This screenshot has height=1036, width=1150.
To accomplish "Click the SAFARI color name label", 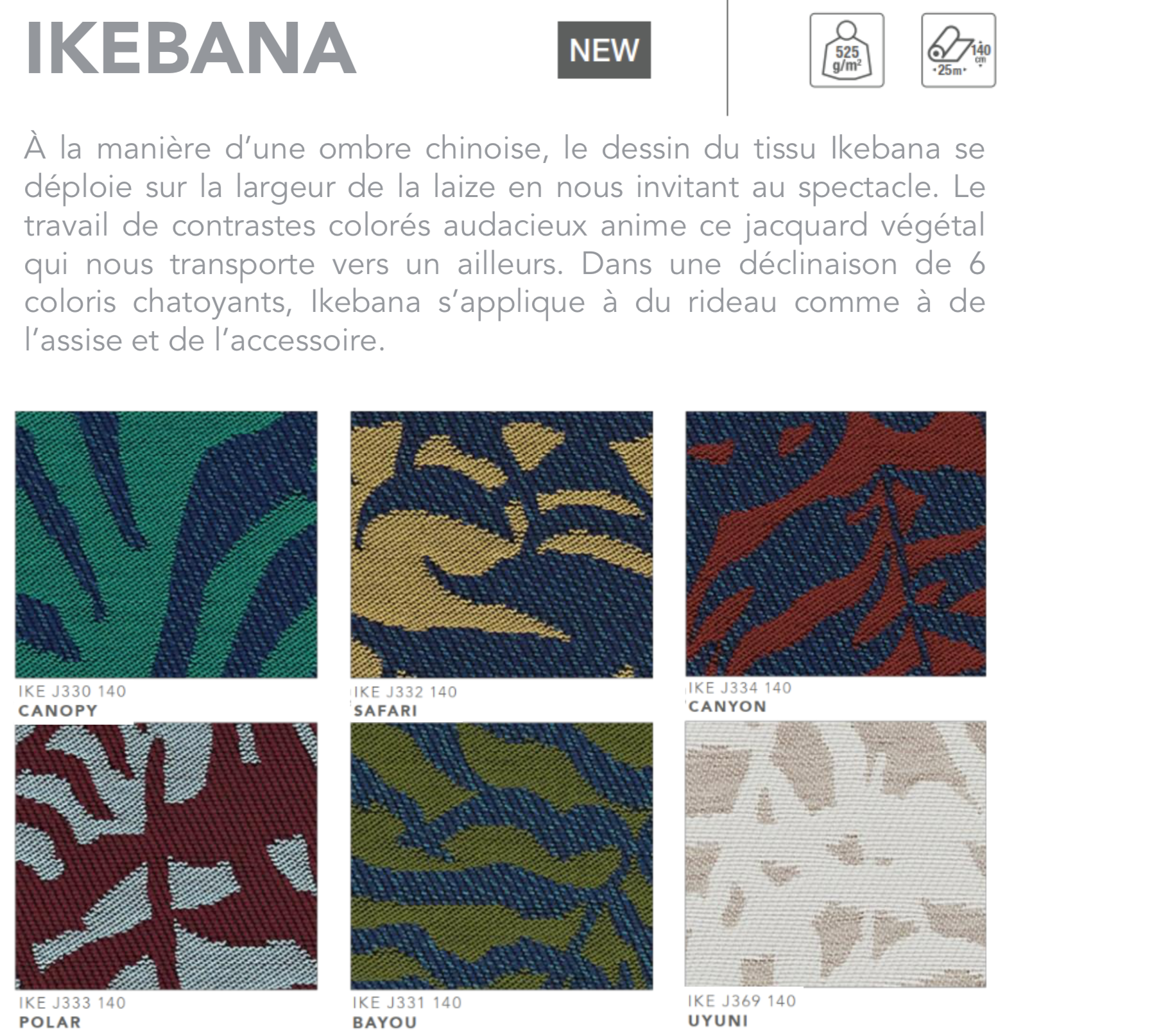I will point(385,711).
